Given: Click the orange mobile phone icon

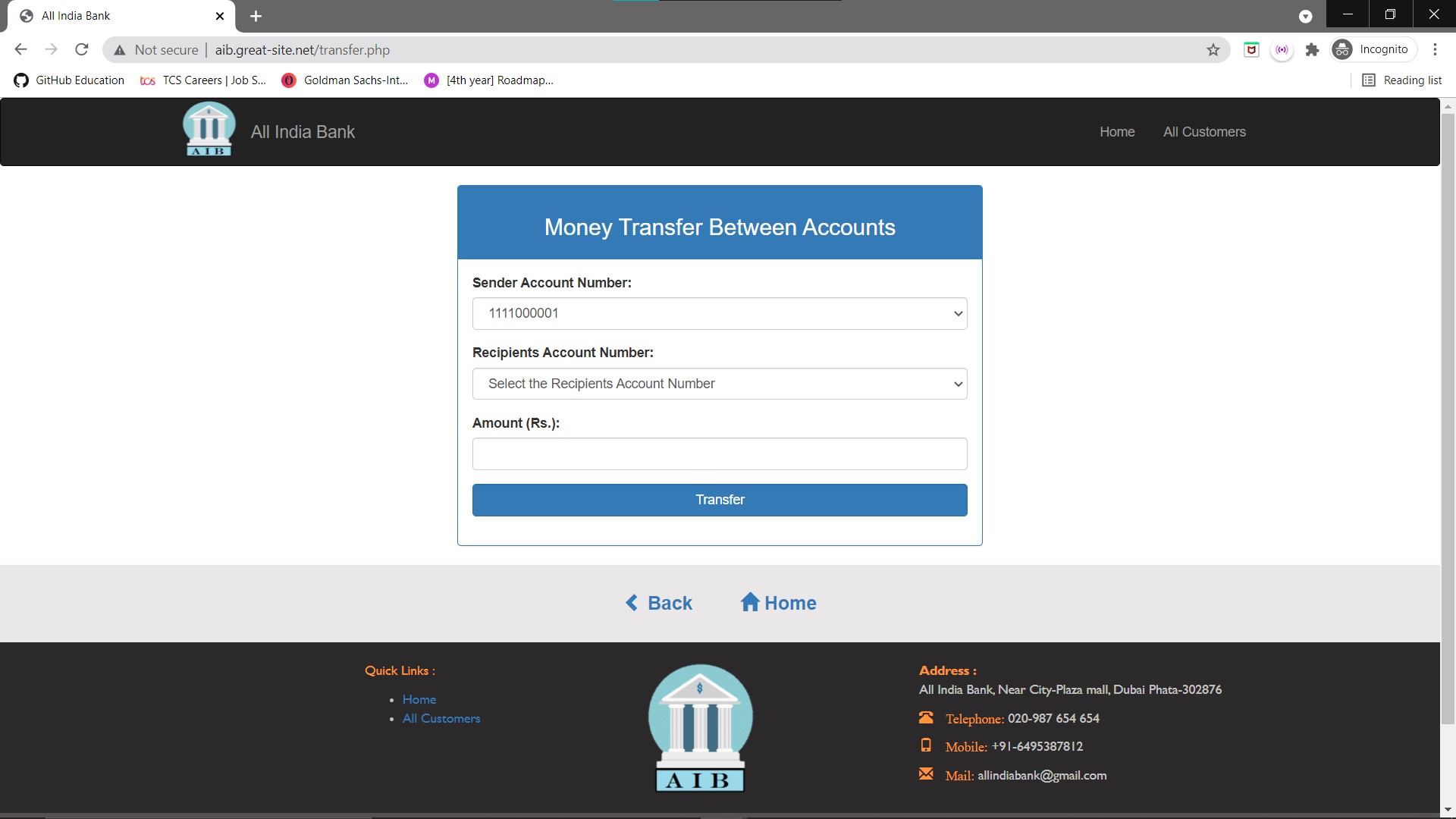Looking at the screenshot, I should click(926, 745).
